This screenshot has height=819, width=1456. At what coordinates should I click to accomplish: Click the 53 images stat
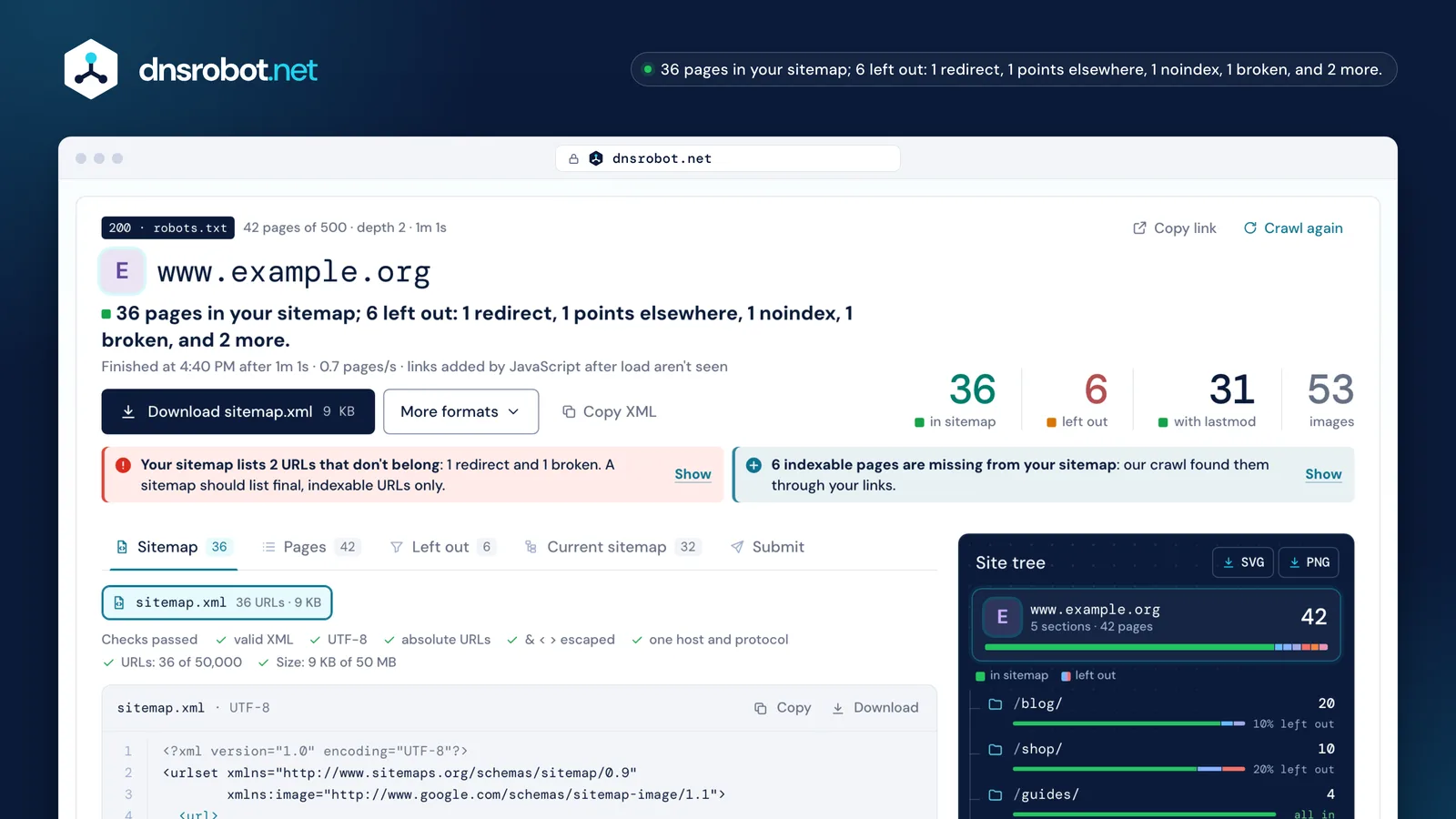pyautogui.click(x=1330, y=399)
